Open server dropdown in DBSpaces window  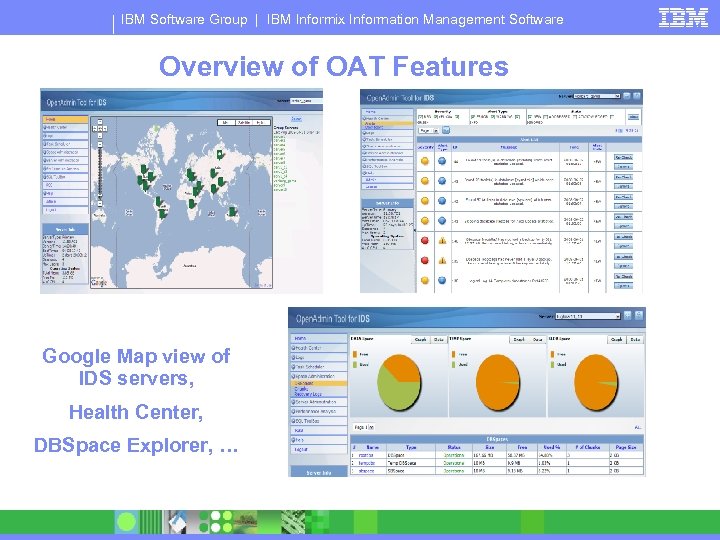pyautogui.click(x=588, y=316)
